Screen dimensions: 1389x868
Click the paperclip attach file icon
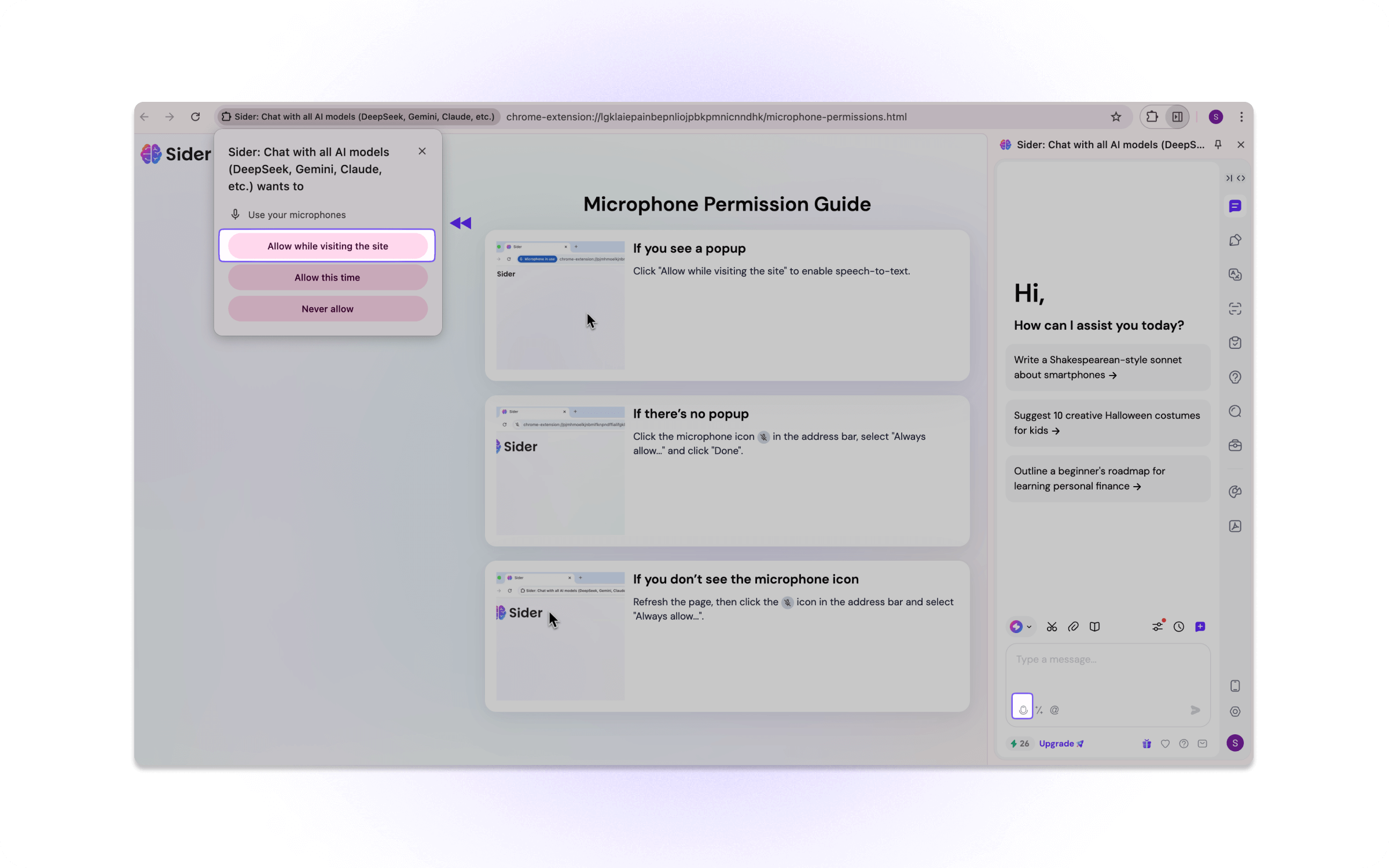click(1073, 627)
